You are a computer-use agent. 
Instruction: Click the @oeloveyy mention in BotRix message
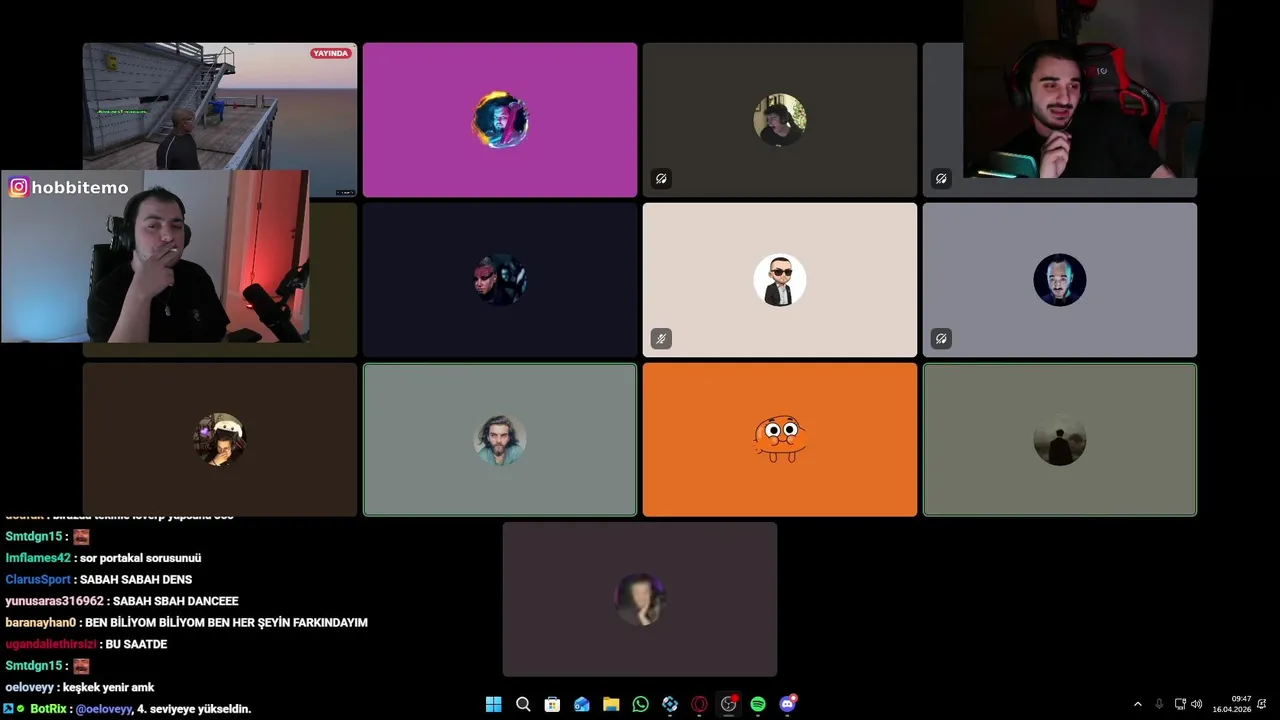[104, 709]
